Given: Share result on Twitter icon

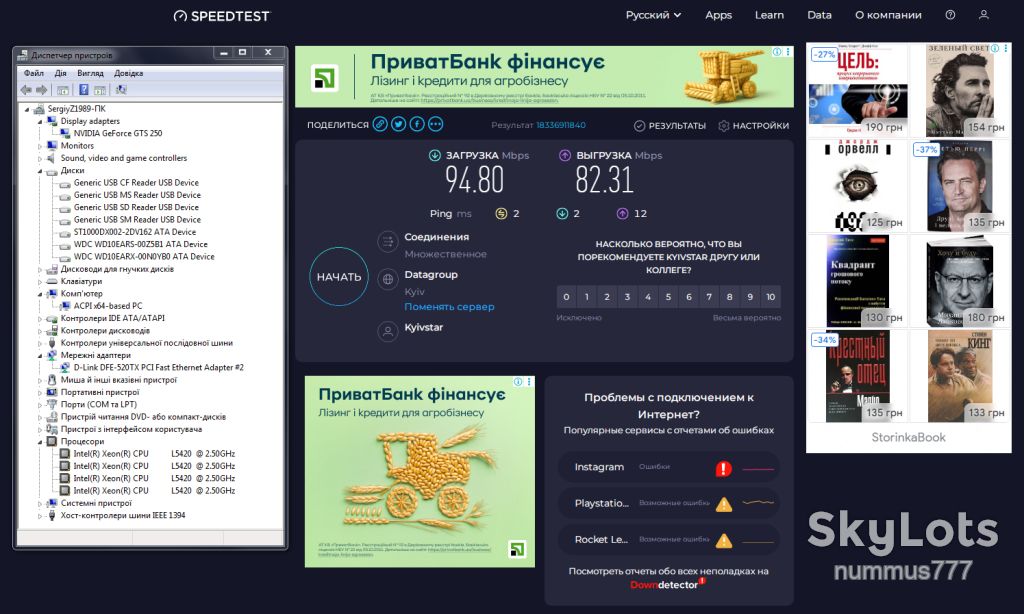Looking at the screenshot, I should coord(398,124).
